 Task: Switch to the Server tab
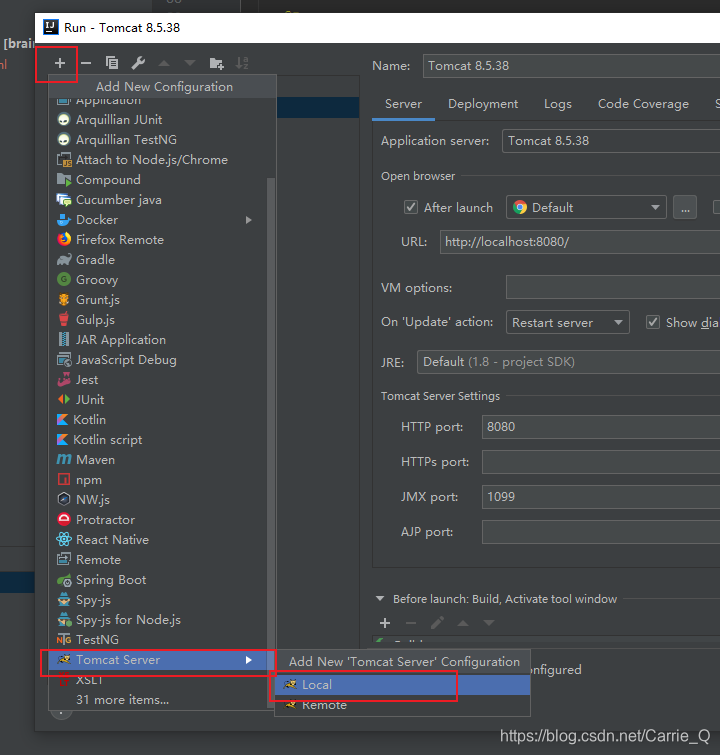tap(403, 104)
